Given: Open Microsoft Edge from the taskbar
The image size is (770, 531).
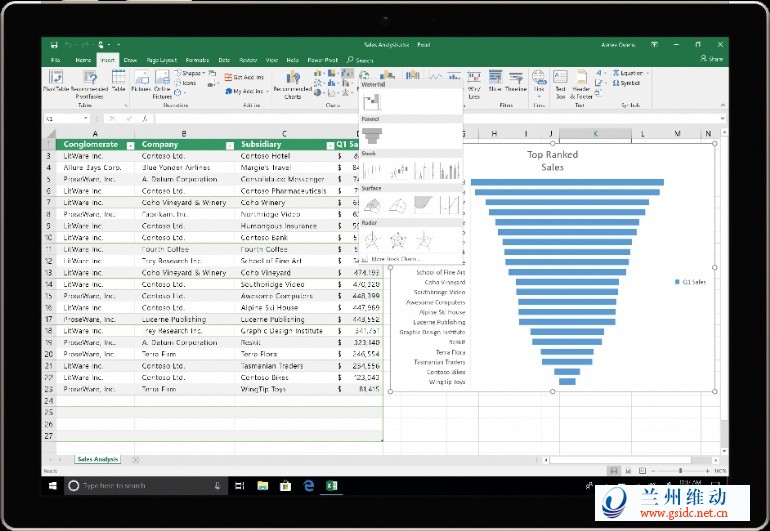Looking at the screenshot, I should (x=309, y=486).
